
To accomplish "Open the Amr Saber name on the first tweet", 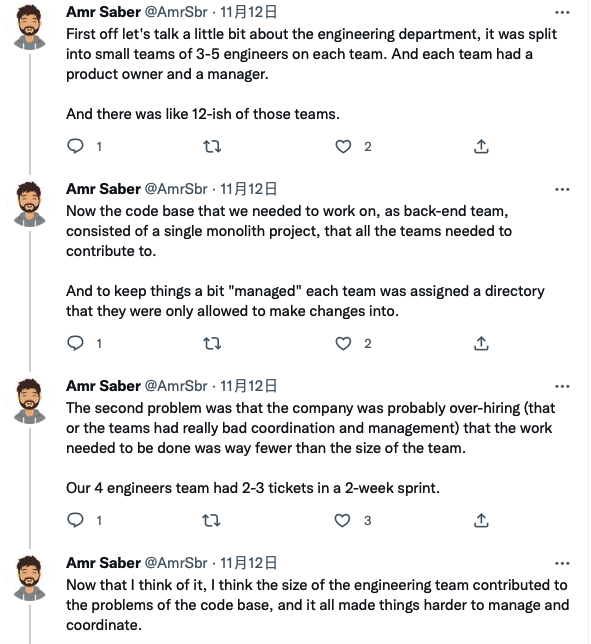I will tap(103, 12).
